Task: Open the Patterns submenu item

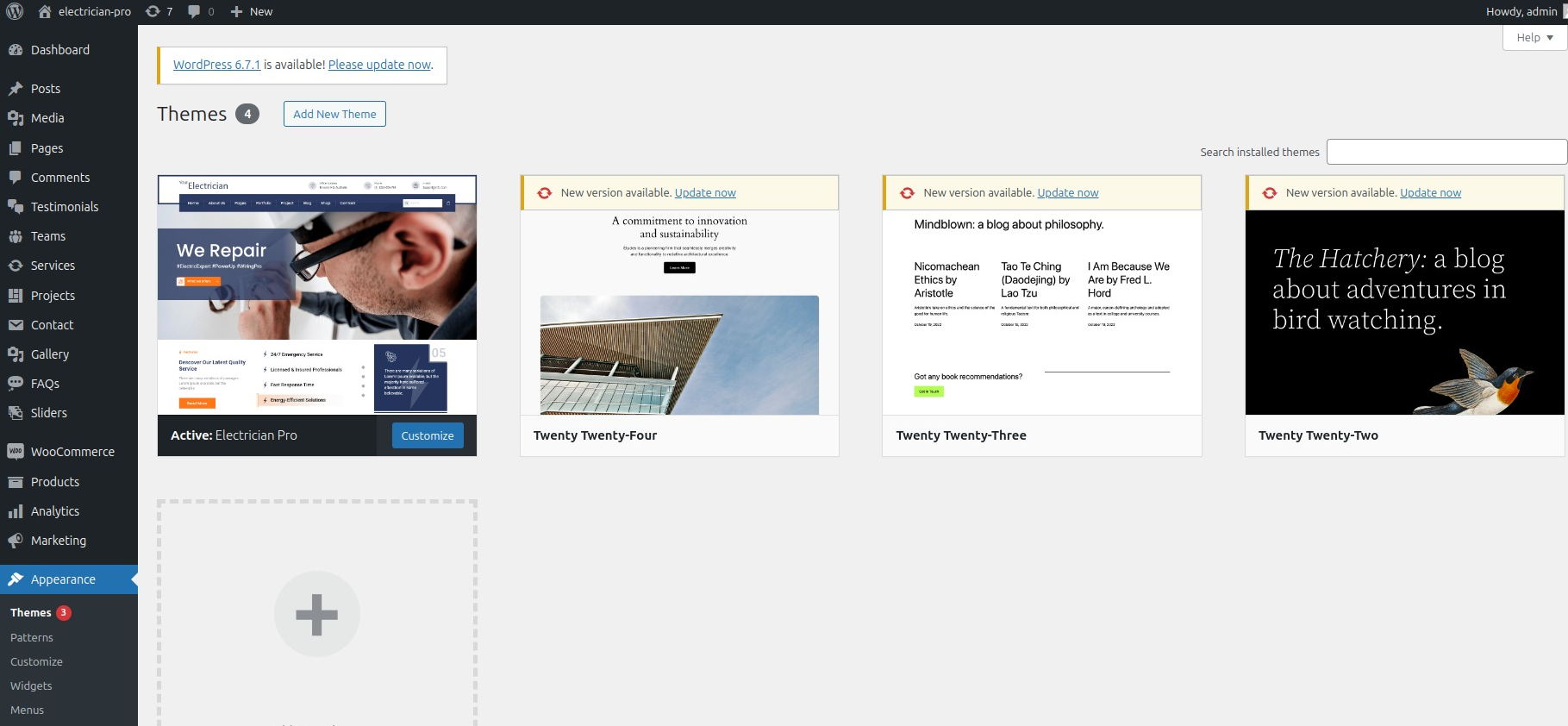Action: point(32,637)
